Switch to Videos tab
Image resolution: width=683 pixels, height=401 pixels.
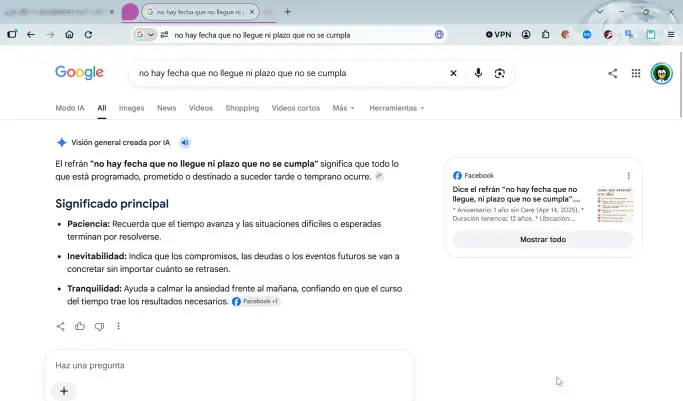201,108
